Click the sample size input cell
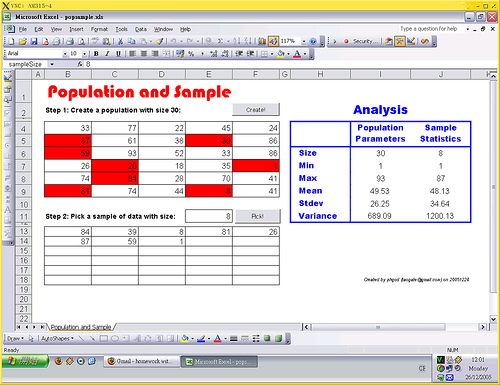The width and height of the screenshot is (500, 385). coord(209,216)
